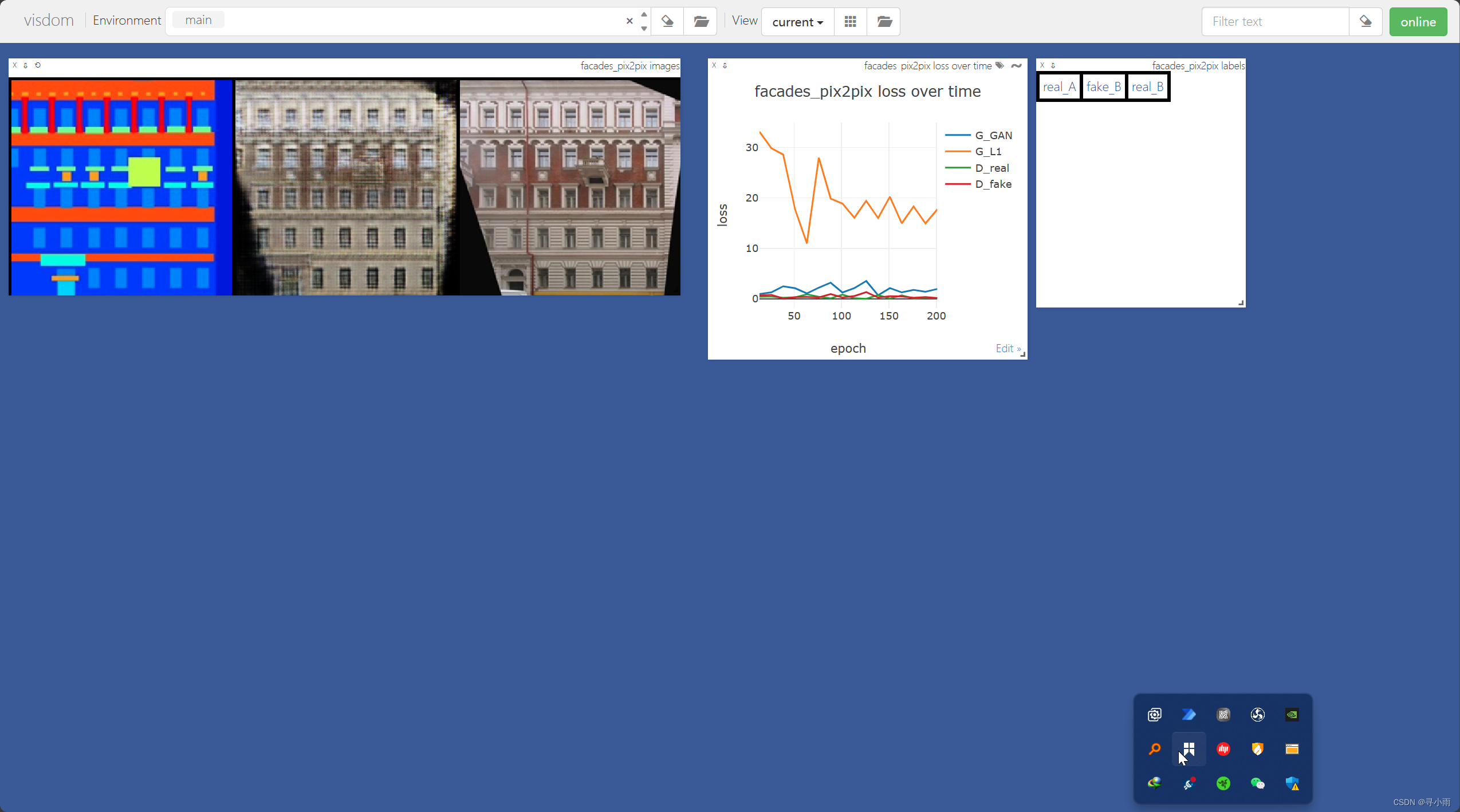The width and height of the screenshot is (1460, 812).
Task: Expand the View current dropdown
Action: pos(797,22)
